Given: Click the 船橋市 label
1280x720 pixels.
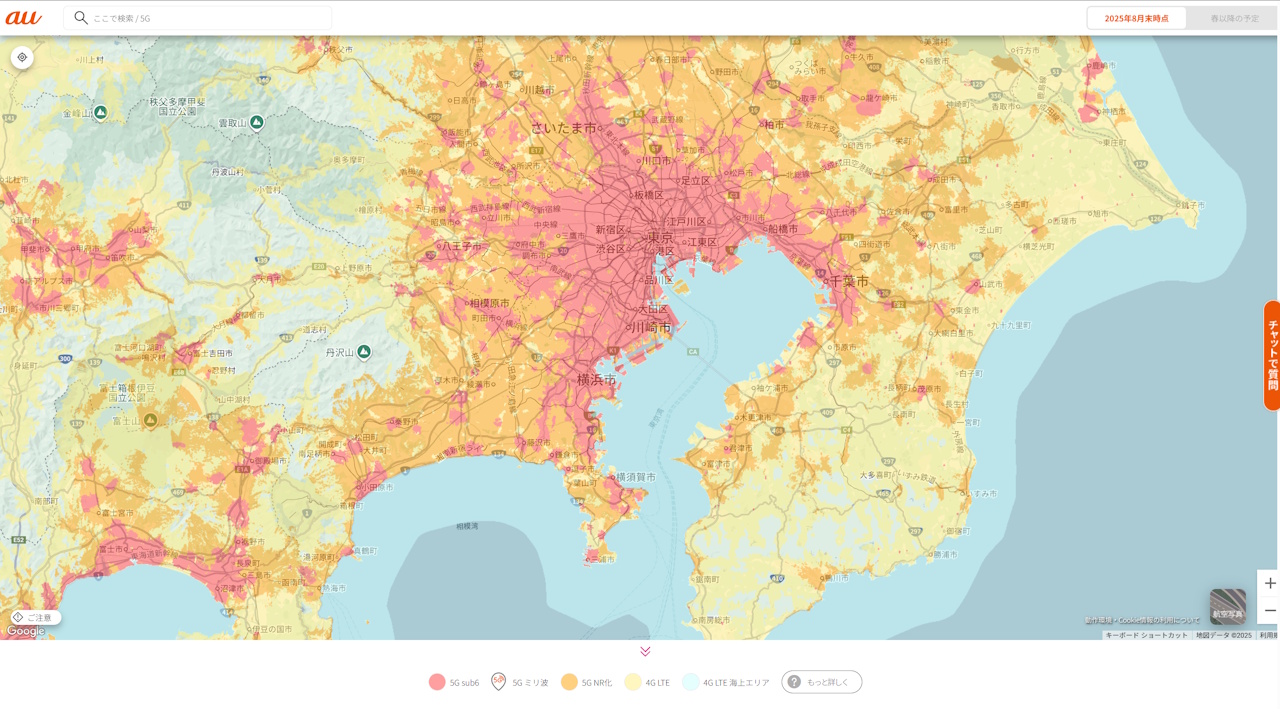Looking at the screenshot, I should click(783, 228).
